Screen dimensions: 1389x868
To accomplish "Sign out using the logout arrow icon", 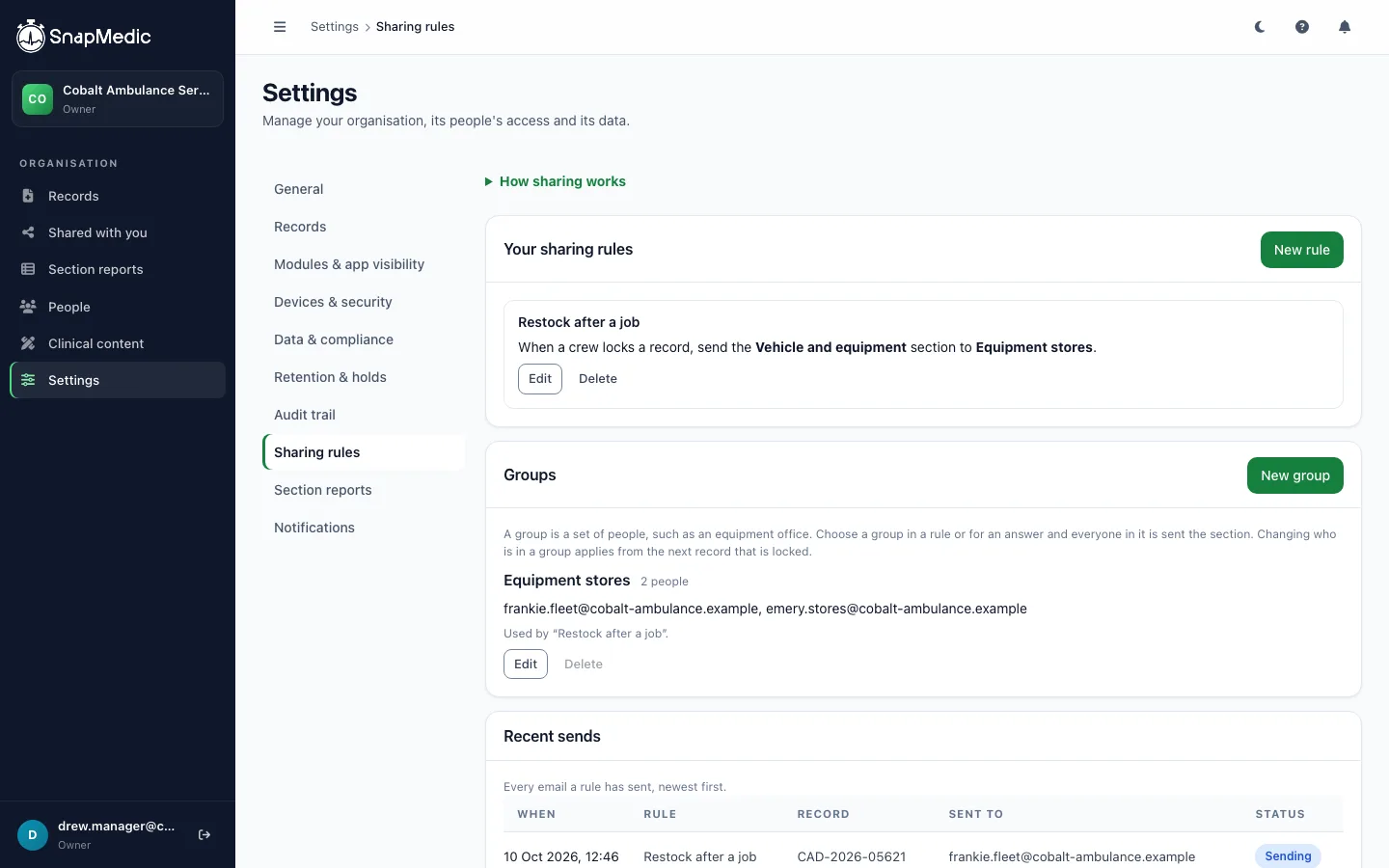I will [x=204, y=835].
